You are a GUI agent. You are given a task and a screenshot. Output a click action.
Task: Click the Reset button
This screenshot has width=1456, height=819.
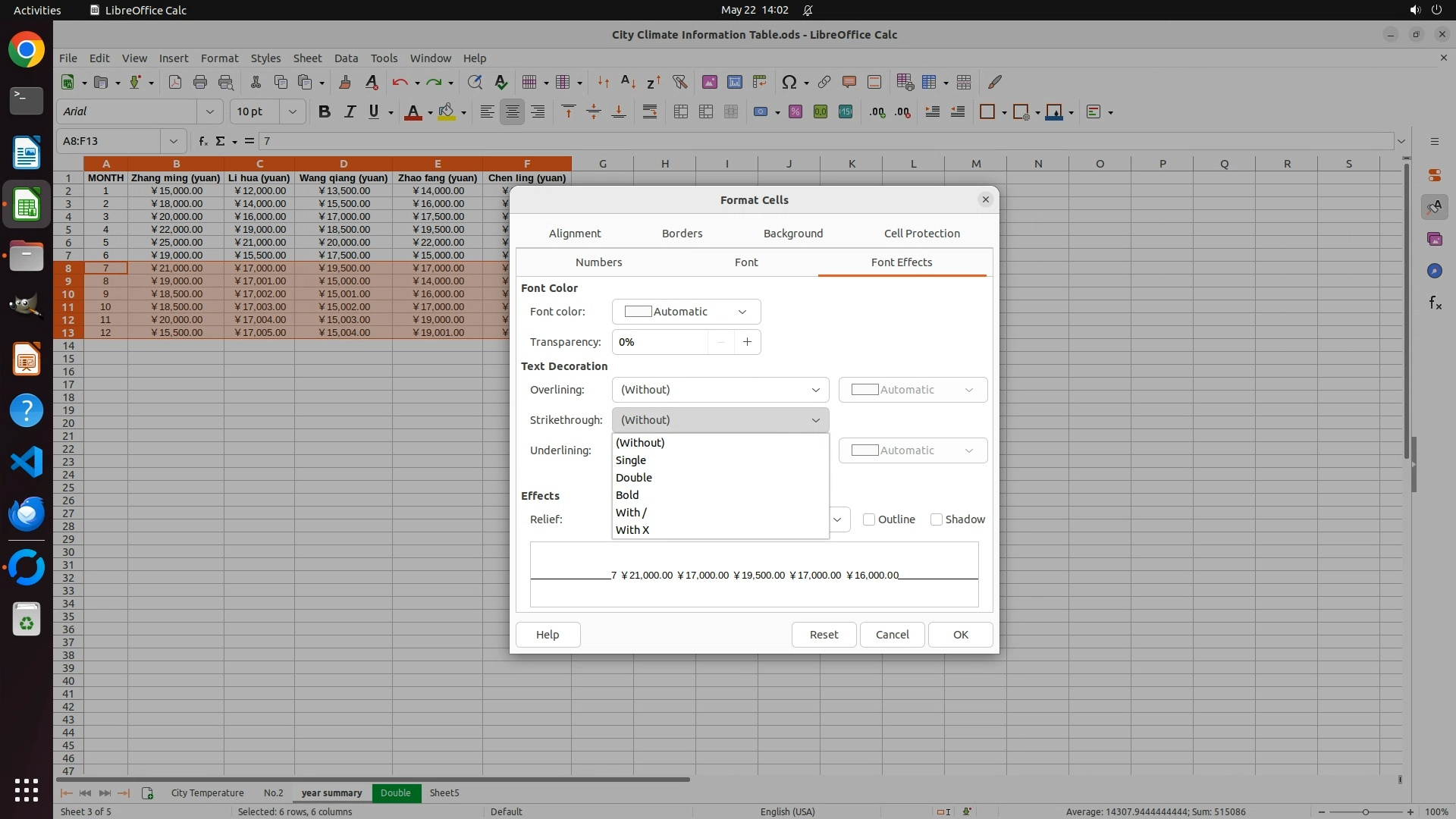(x=824, y=635)
